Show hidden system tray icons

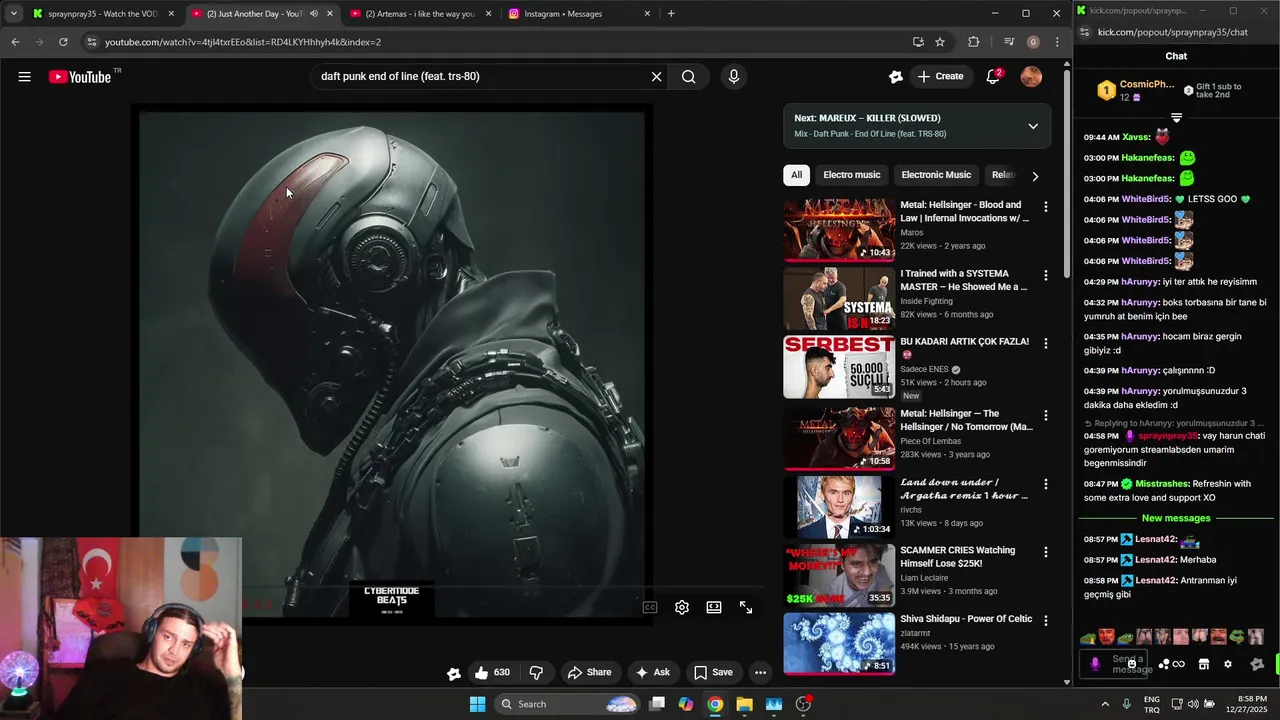[x=1105, y=704]
